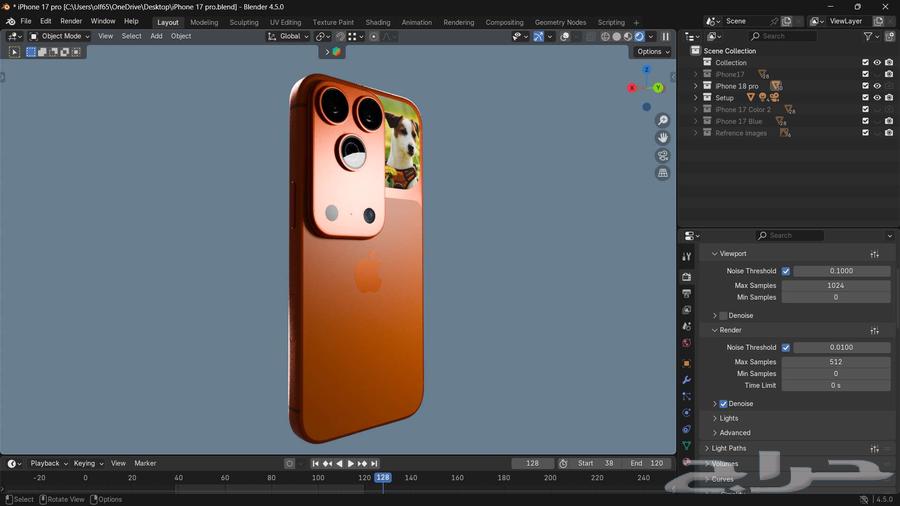Expand the Advanced subpanel
900x506 pixels.
[715, 433]
